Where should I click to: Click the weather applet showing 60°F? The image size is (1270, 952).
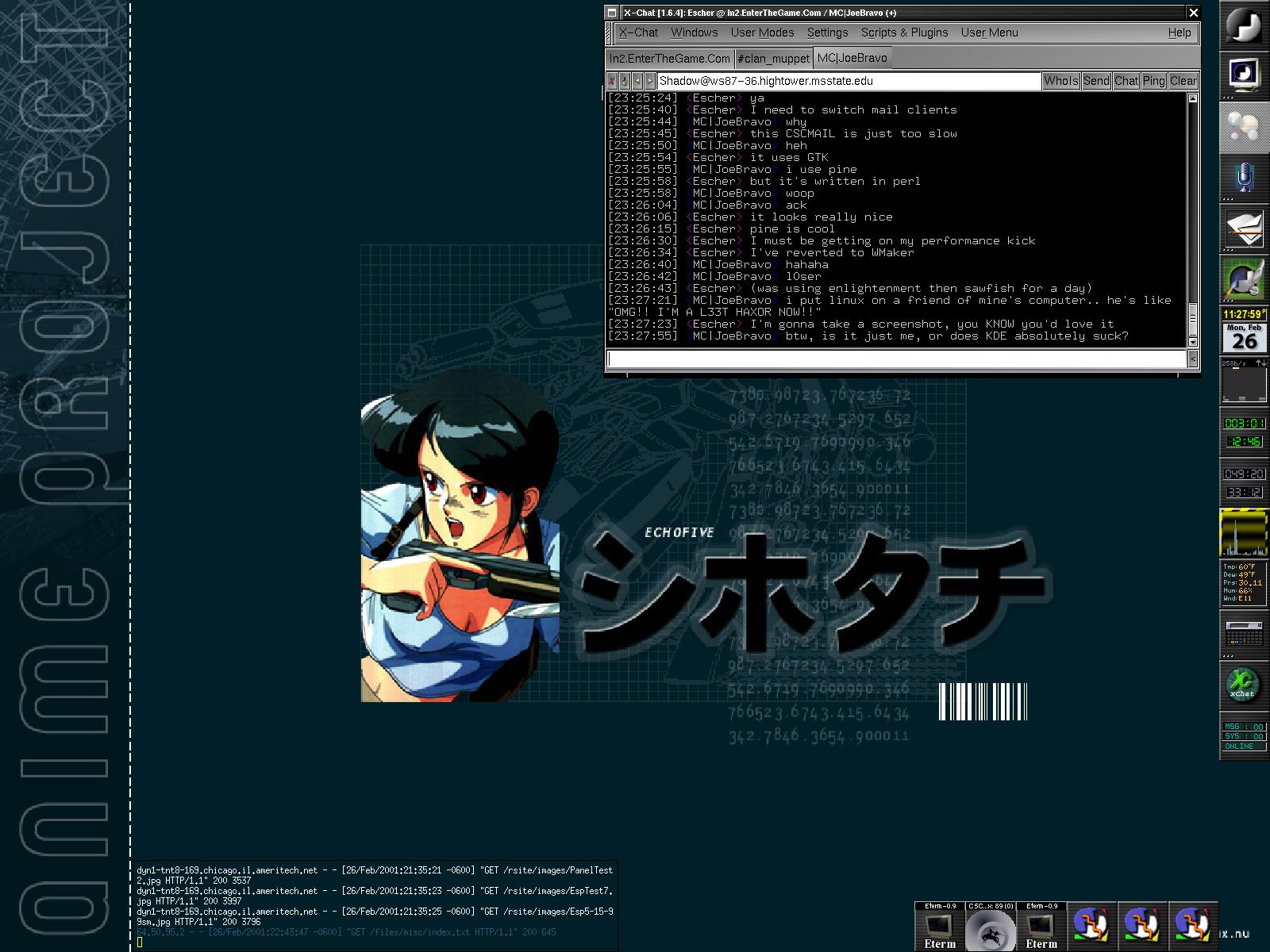tap(1244, 584)
